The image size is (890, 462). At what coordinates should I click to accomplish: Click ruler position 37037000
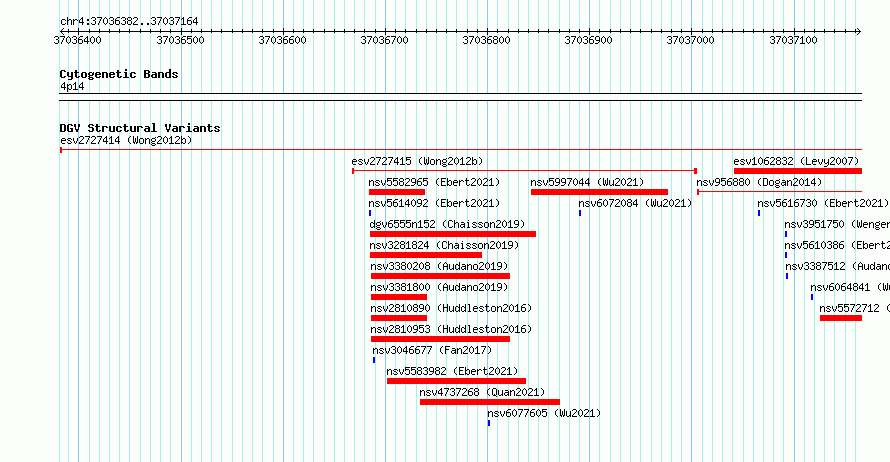click(691, 40)
